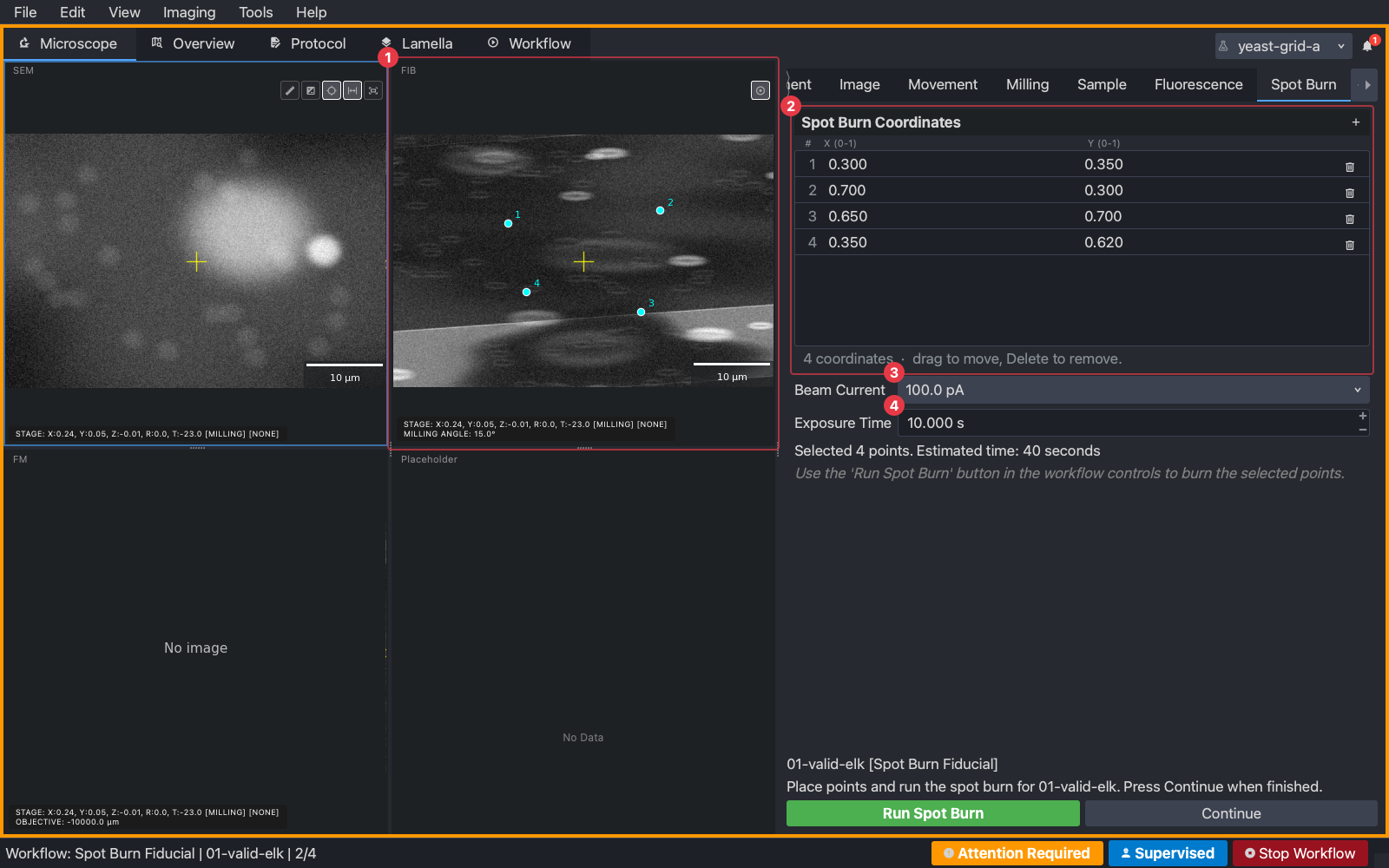Viewport: 1389px width, 868px height.
Task: Delete spot burn coordinate row 3
Action: coord(1350,219)
